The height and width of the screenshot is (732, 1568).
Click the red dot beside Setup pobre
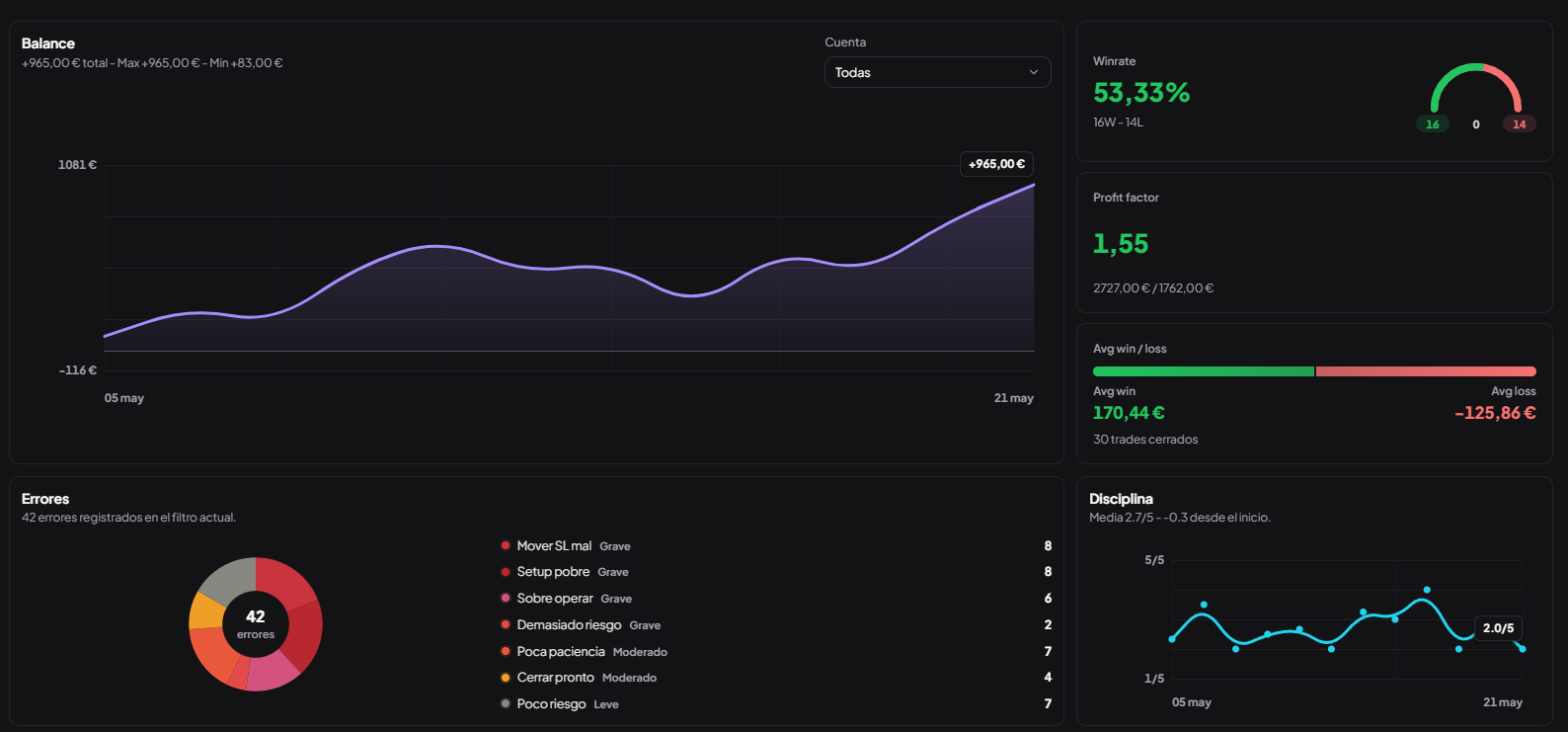point(506,572)
